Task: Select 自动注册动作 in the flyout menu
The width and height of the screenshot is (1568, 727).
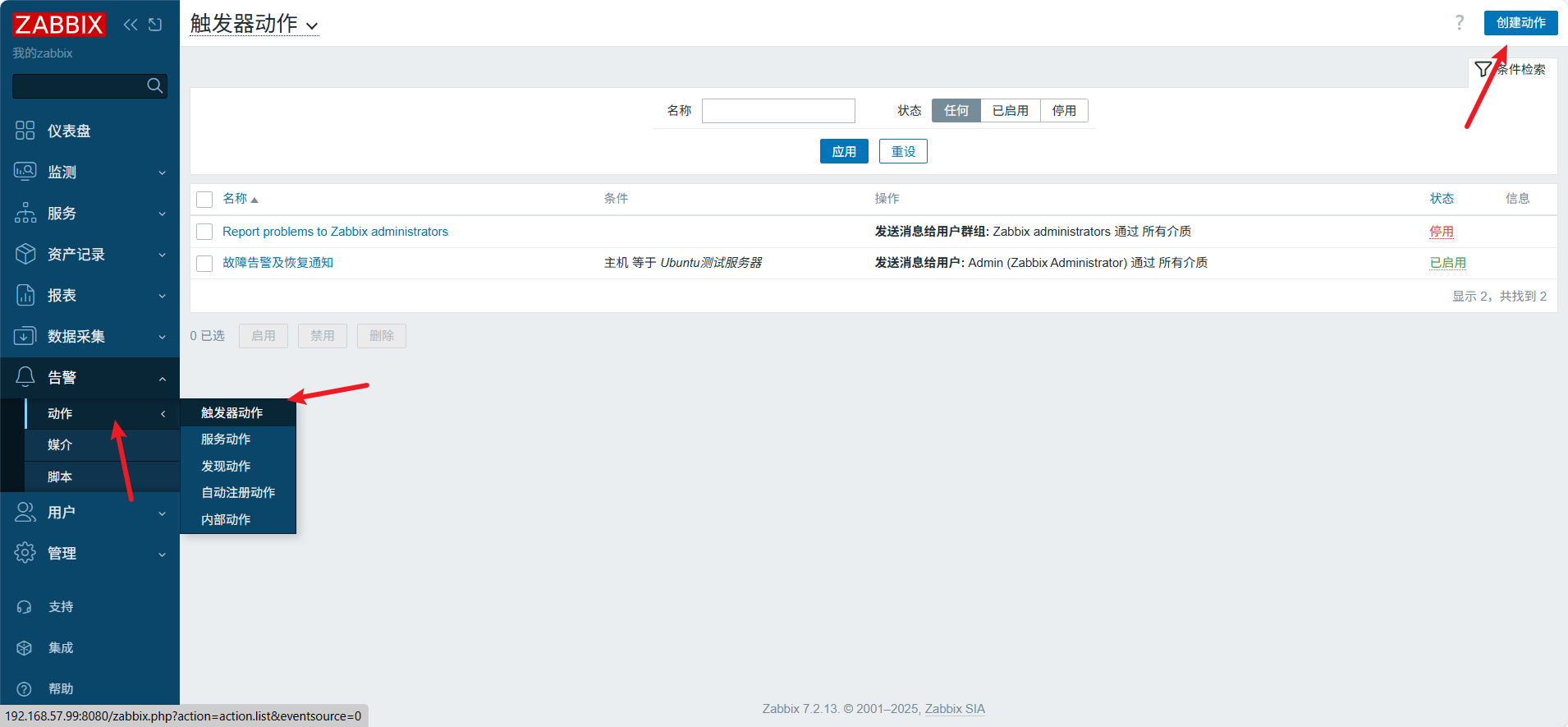Action: tap(238, 492)
